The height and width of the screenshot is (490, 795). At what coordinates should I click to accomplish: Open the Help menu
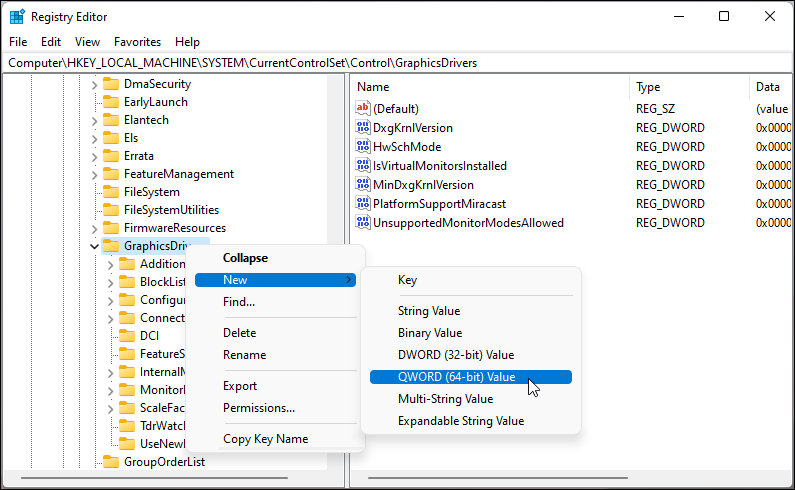tap(187, 42)
